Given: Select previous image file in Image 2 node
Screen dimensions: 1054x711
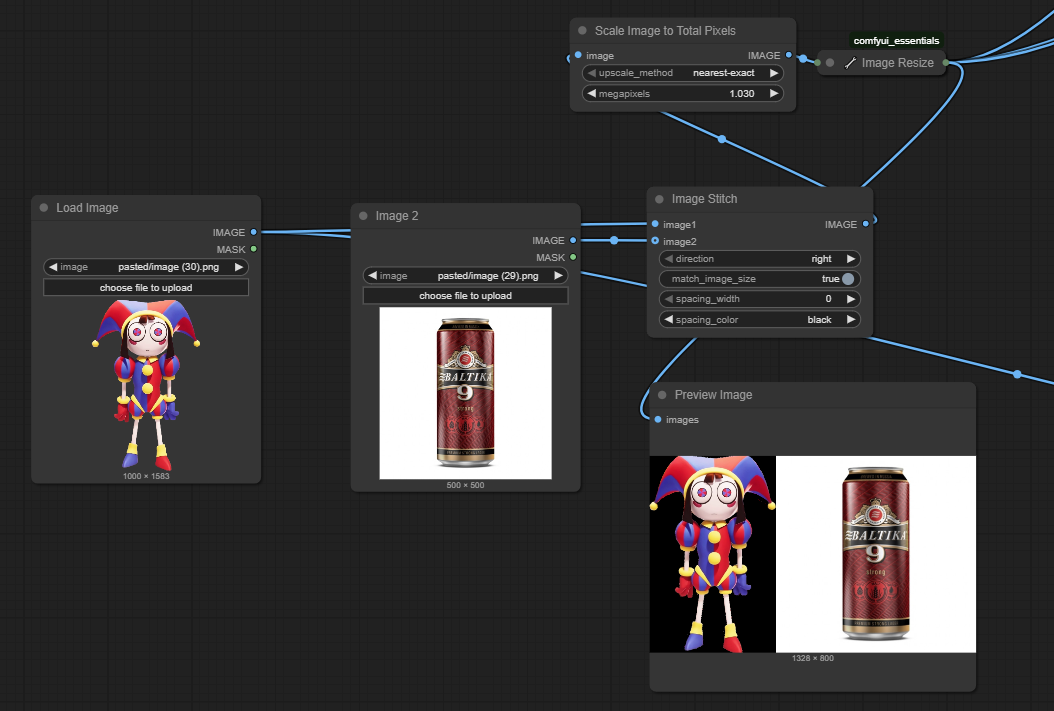Looking at the screenshot, I should [372, 276].
